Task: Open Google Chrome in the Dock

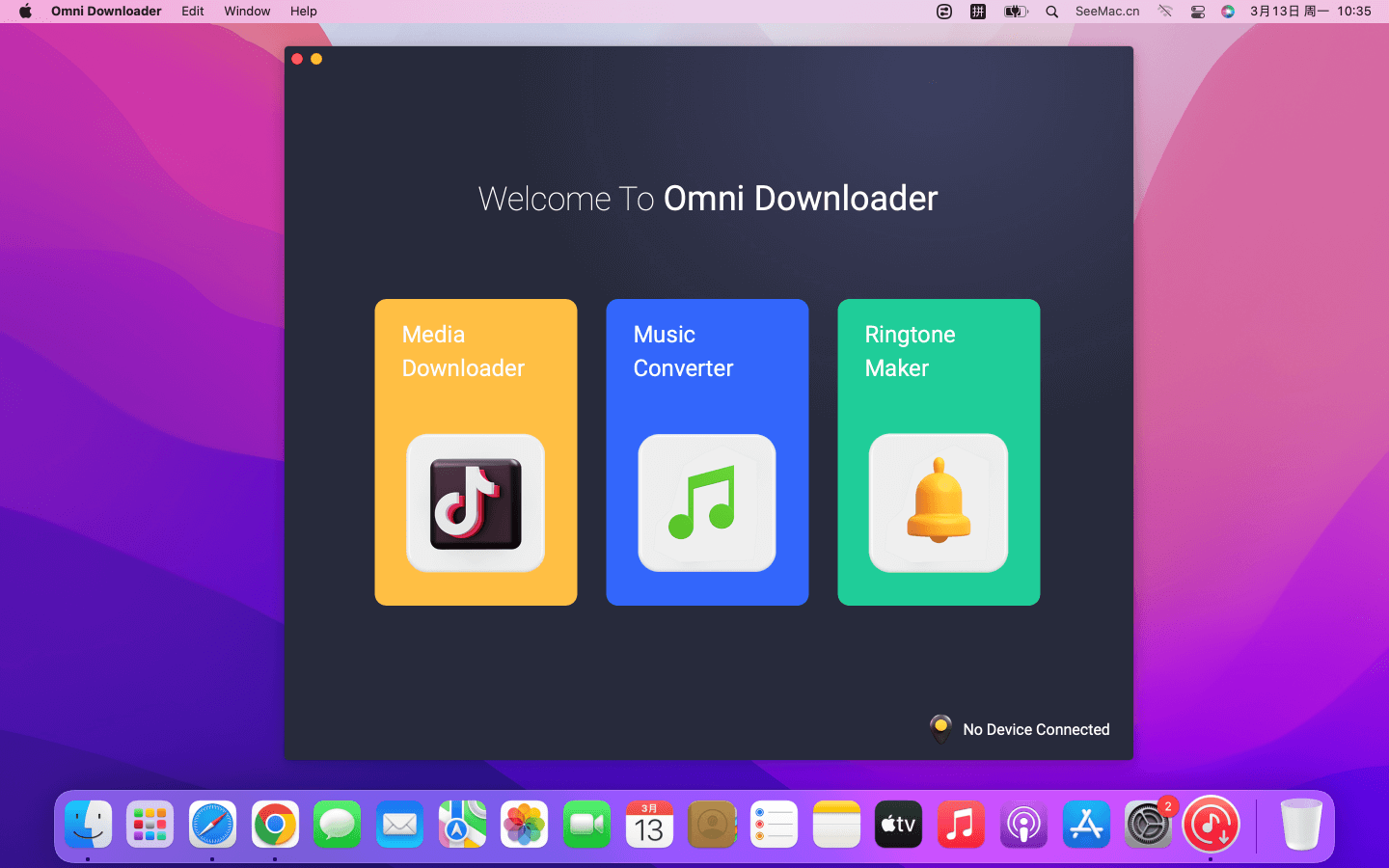Action: [275, 826]
